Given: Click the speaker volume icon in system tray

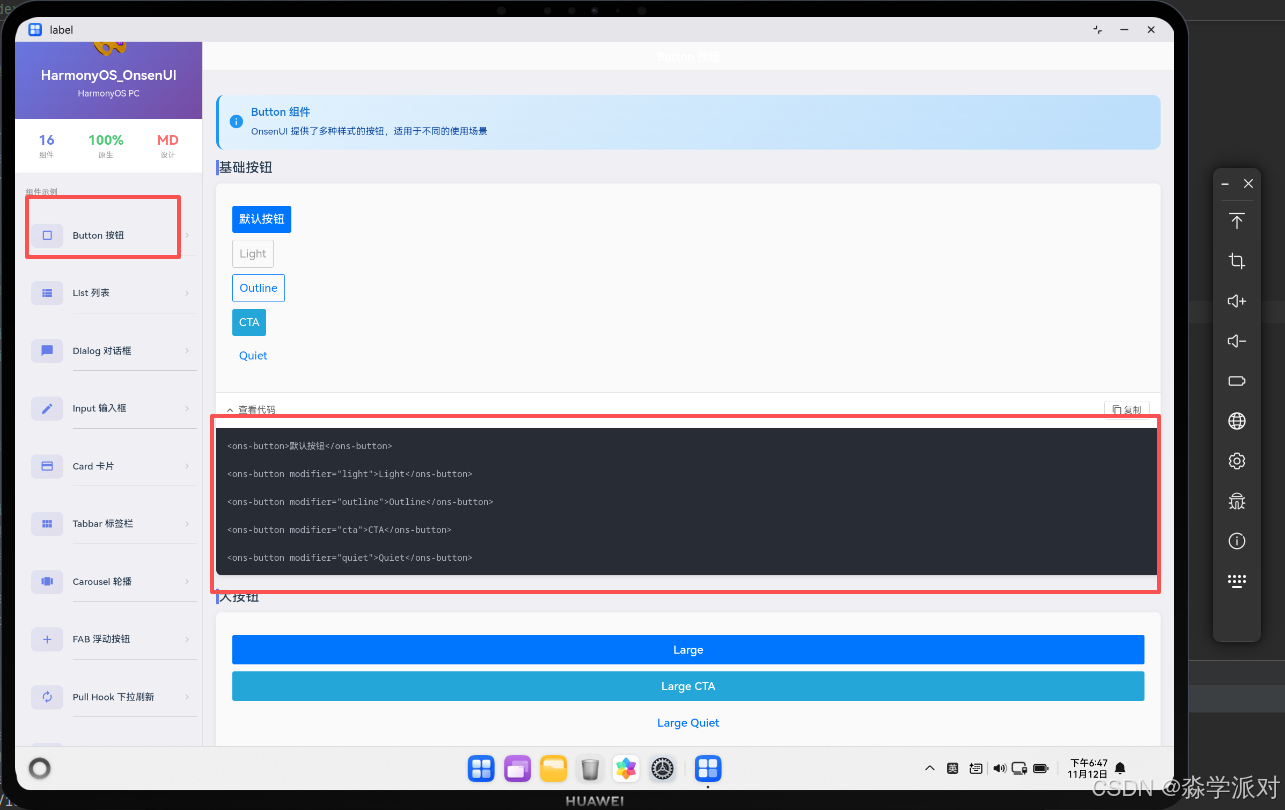Looking at the screenshot, I should coord(999,768).
